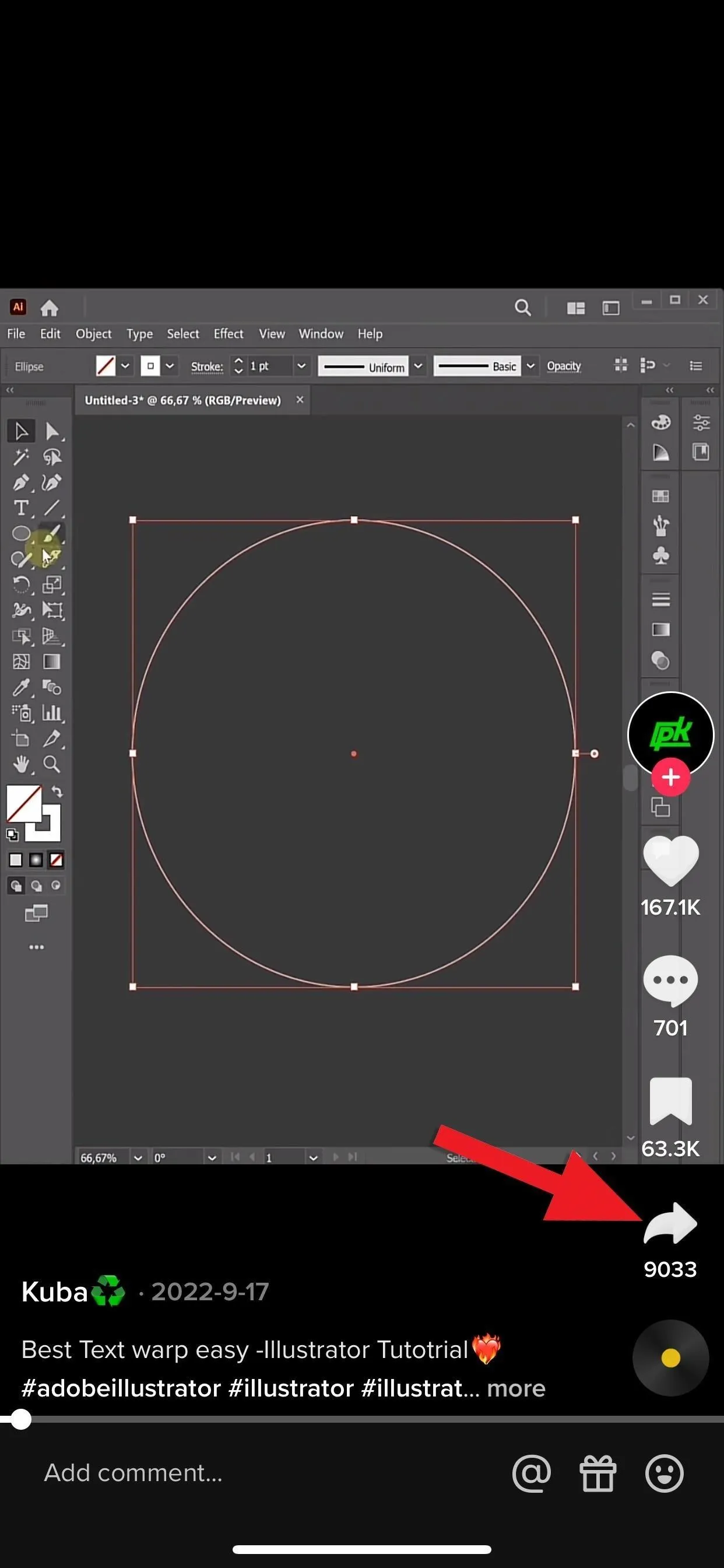Viewport: 724px width, 1568px height.
Task: Click the Illustrator Home icon
Action: 50,308
